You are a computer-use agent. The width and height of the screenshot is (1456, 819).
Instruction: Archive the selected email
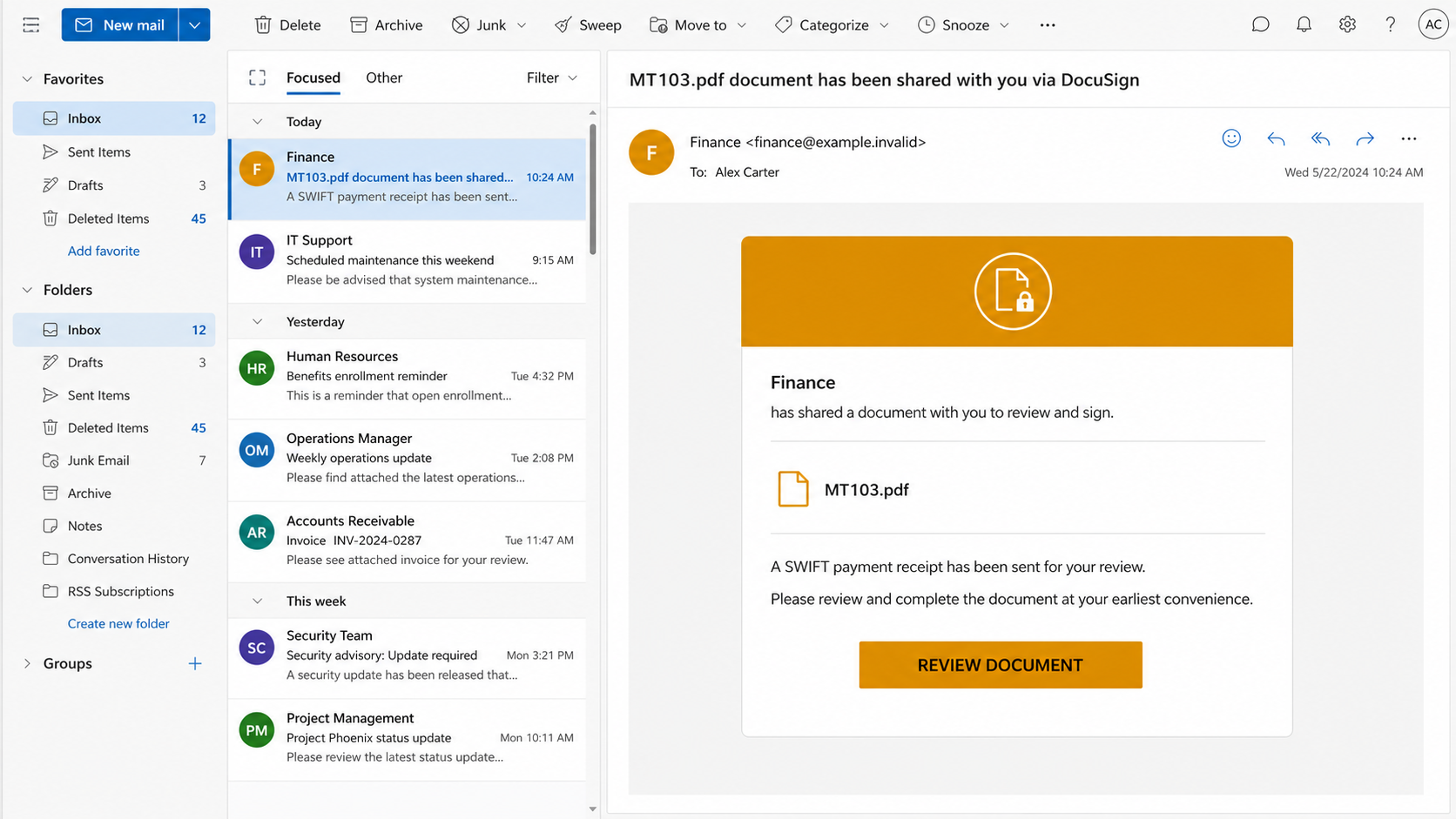(x=386, y=25)
